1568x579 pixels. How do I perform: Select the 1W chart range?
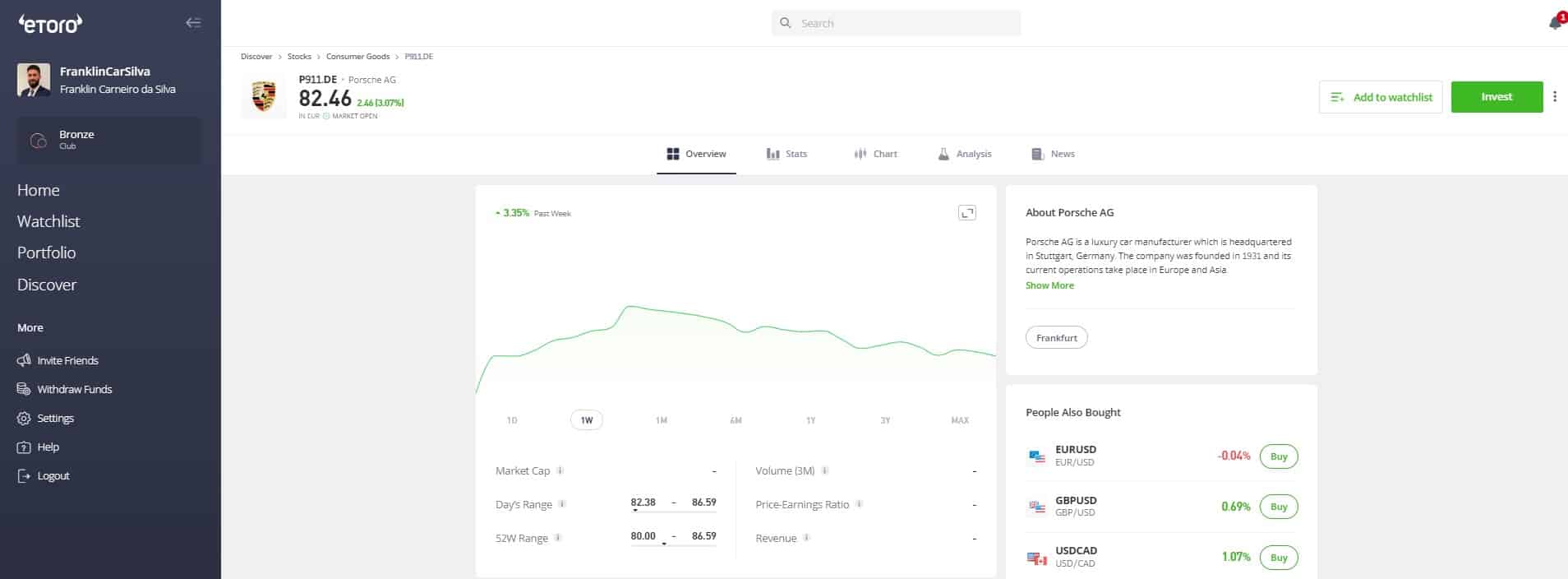[x=587, y=420]
